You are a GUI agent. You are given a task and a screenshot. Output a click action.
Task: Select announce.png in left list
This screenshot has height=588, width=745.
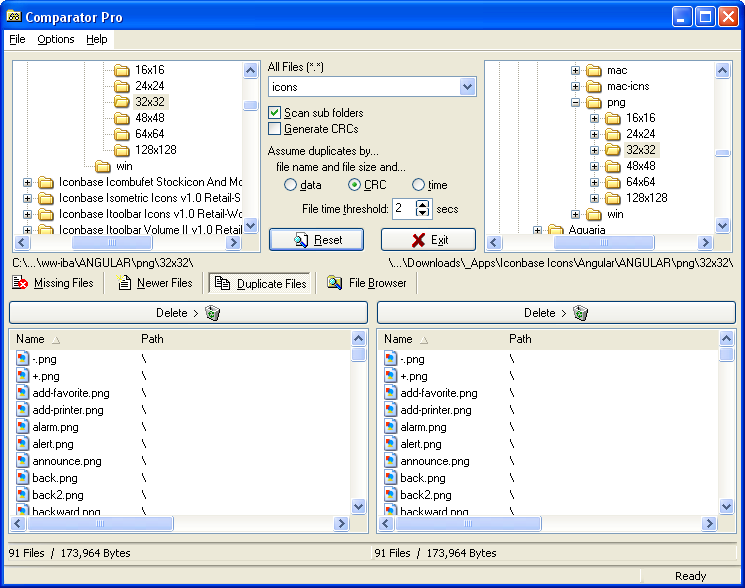[67, 461]
